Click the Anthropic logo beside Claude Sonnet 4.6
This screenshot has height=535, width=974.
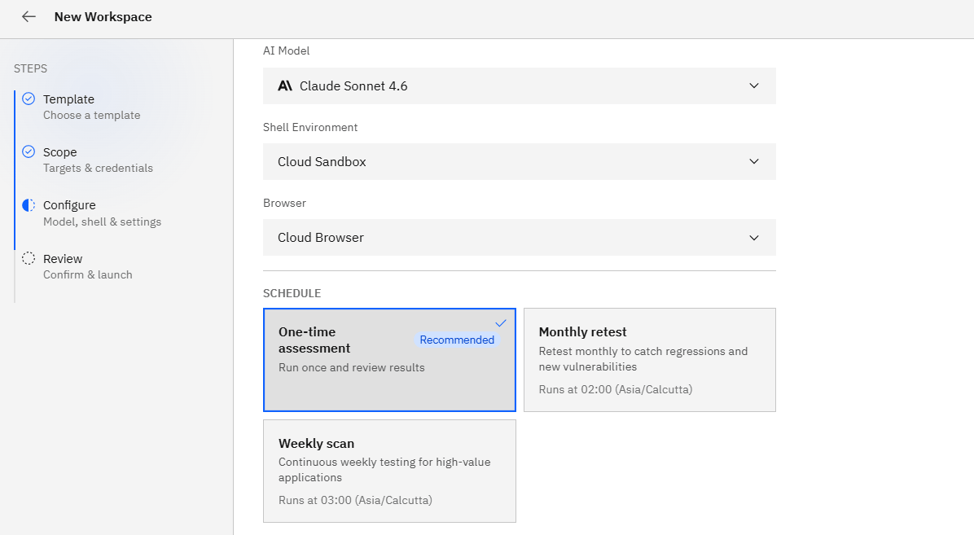(284, 86)
